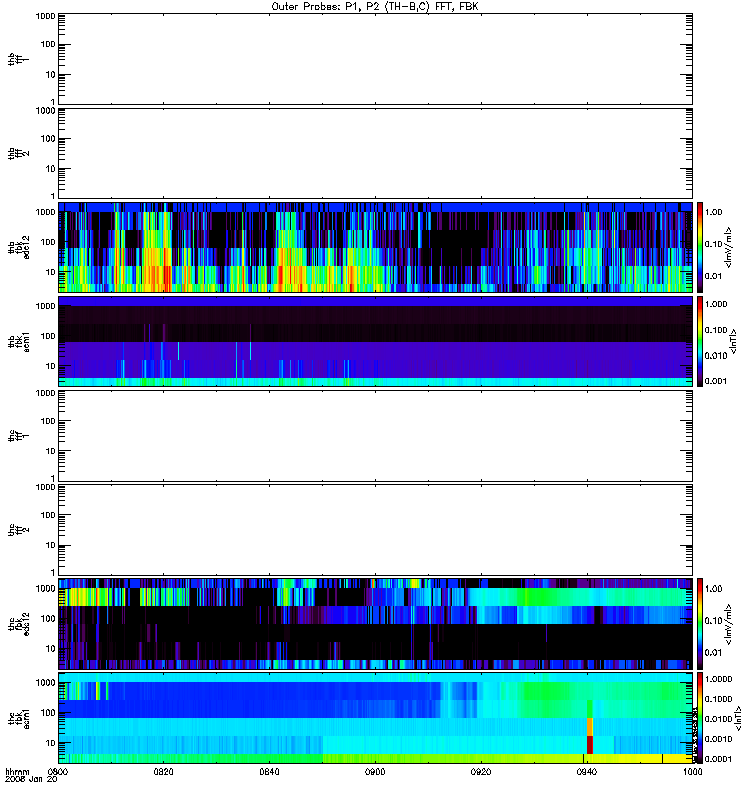Click the thc scm1 panel color bar
Screen dimensions: 750x800
pyautogui.click(x=700, y=718)
